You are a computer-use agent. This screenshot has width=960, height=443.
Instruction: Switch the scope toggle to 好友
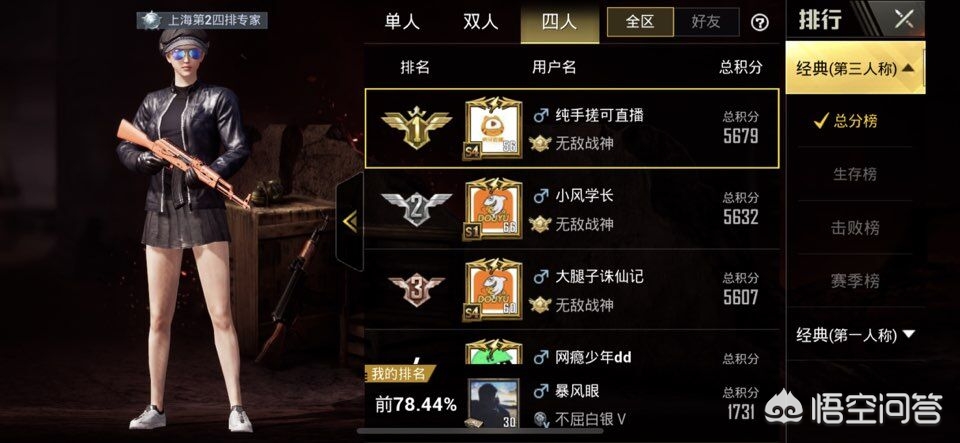coord(706,23)
